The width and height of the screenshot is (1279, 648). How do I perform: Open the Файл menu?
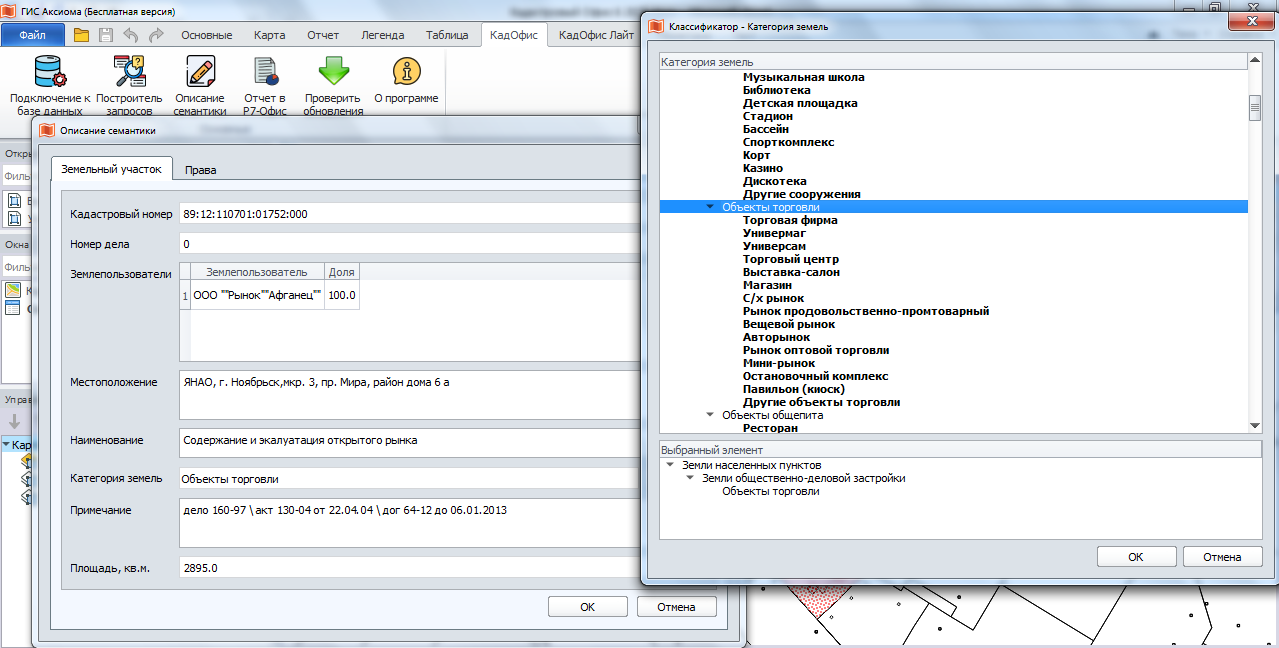(x=32, y=35)
